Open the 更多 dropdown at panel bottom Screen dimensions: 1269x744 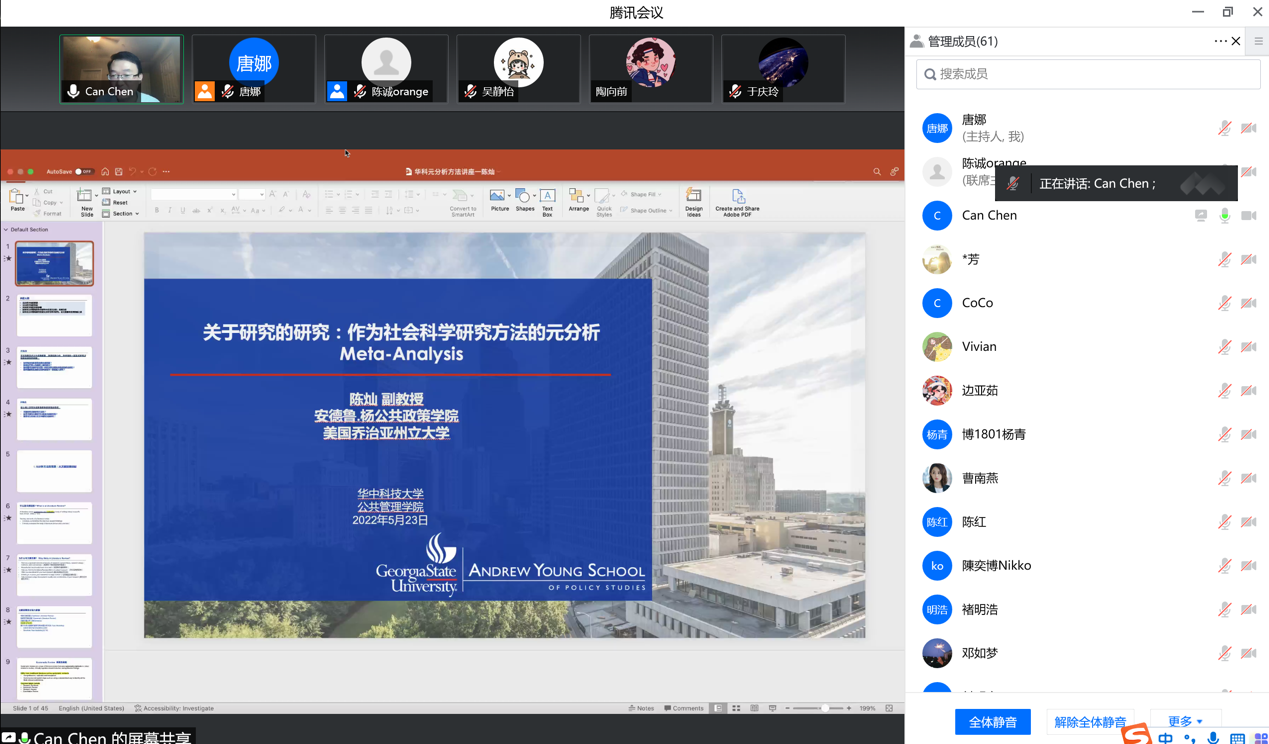click(1185, 721)
